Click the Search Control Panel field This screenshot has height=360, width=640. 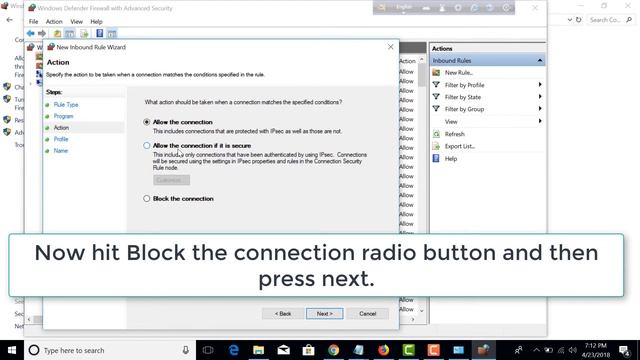pyautogui.click(x=611, y=20)
